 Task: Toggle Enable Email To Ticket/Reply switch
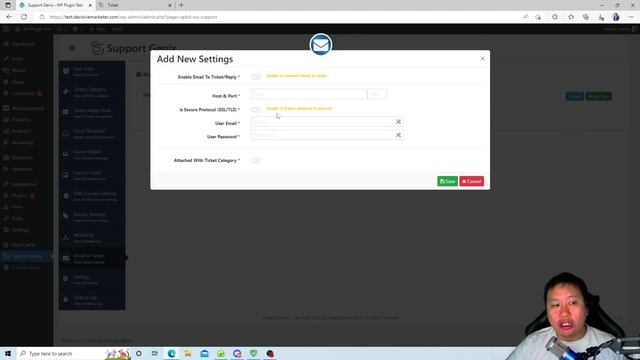256,76
